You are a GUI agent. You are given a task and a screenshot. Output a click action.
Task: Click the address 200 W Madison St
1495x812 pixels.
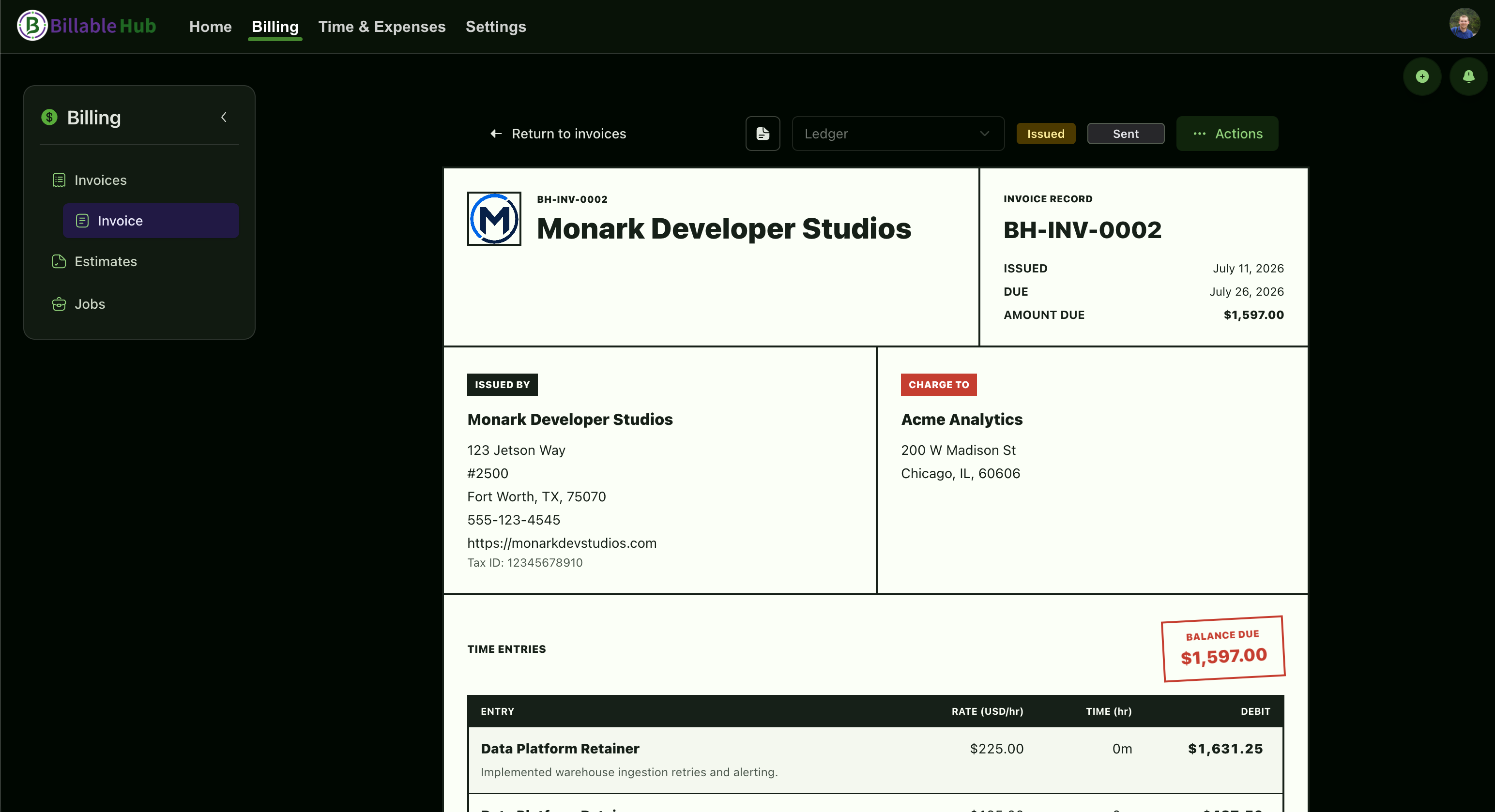coord(958,451)
